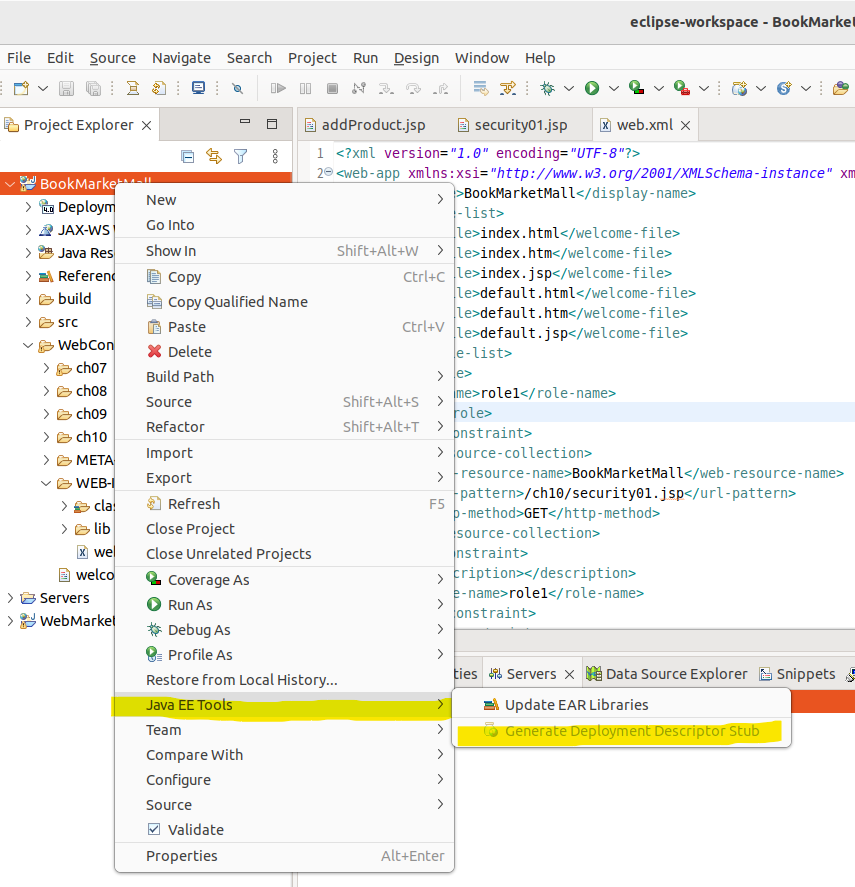Open the Build Path submenu
The height and width of the screenshot is (887, 855).
(284, 377)
